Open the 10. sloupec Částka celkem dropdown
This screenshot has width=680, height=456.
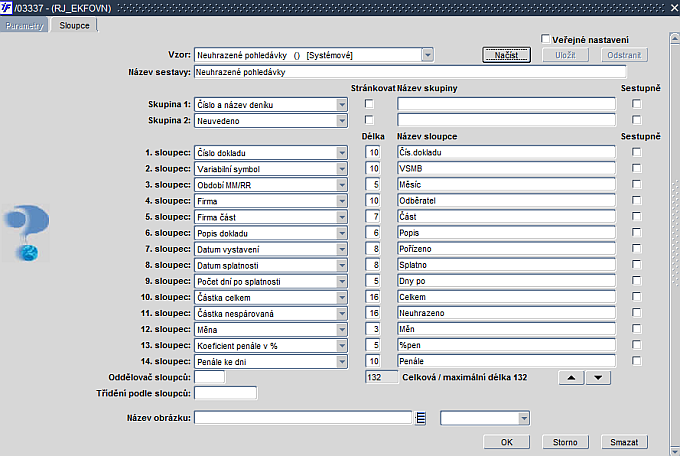tap(342, 298)
